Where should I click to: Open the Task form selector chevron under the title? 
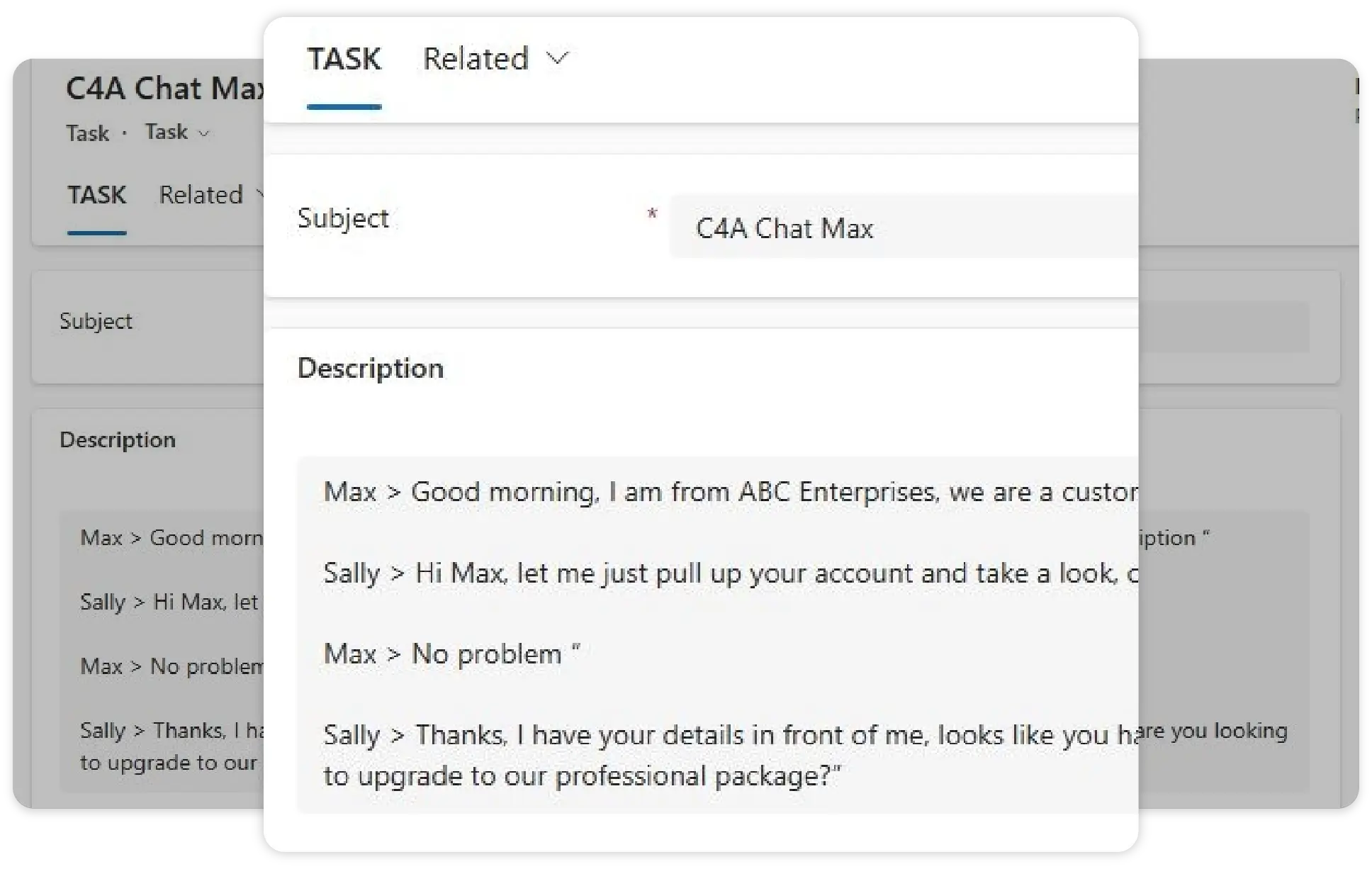204,133
